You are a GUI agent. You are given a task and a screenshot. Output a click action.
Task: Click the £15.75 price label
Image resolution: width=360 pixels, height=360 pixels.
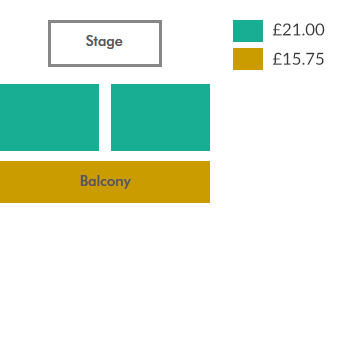click(x=298, y=59)
